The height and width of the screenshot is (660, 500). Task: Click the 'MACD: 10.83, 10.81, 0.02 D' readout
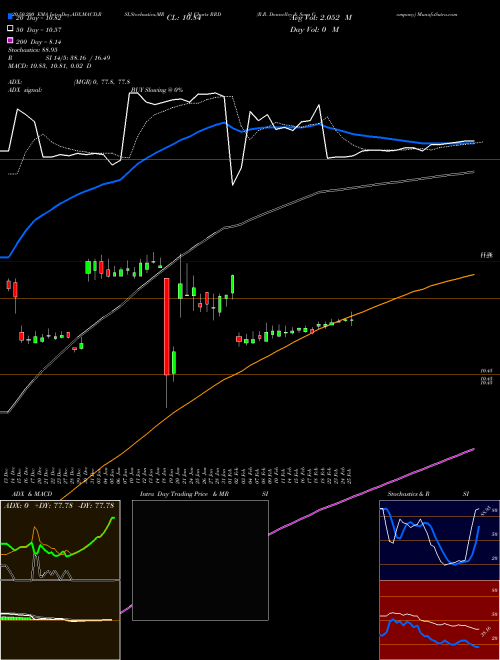(50, 66)
